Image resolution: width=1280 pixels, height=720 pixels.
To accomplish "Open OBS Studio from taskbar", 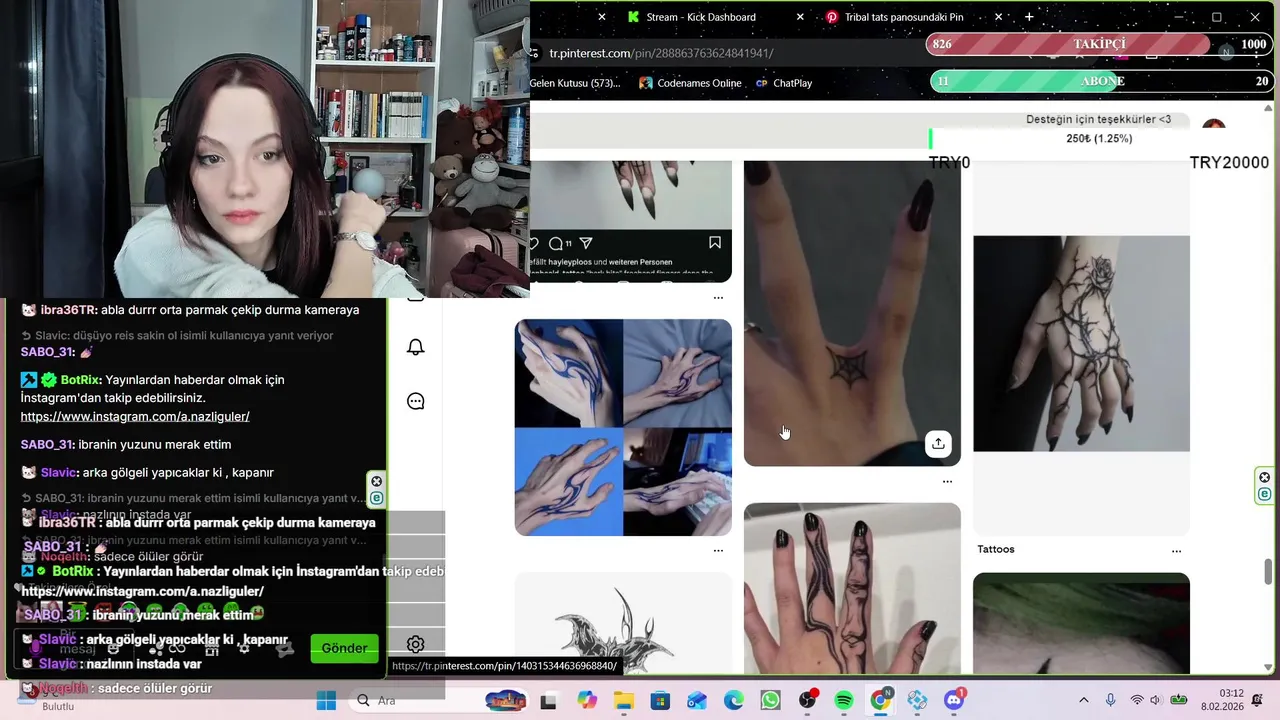I will coord(808,700).
